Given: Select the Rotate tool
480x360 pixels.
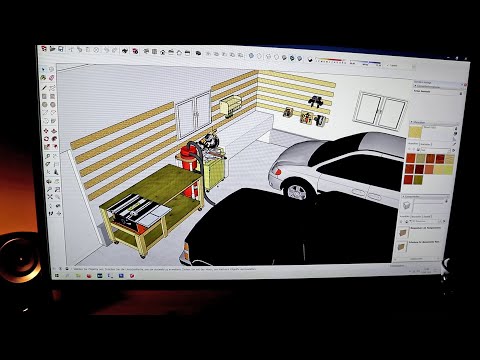Looking at the screenshot, I should click(46, 139).
